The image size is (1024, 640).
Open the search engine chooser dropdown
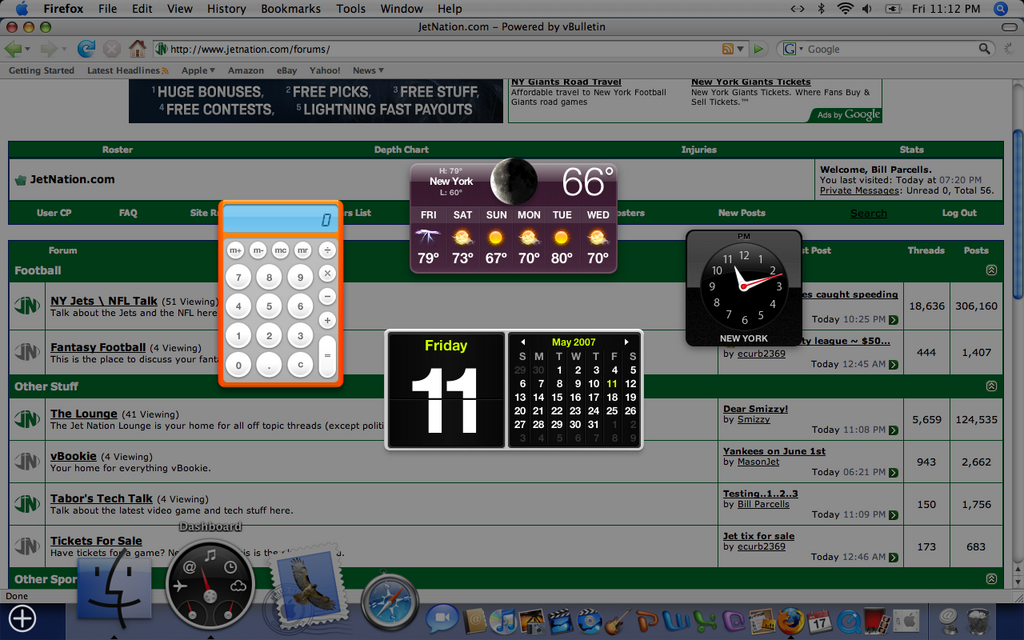pos(801,49)
